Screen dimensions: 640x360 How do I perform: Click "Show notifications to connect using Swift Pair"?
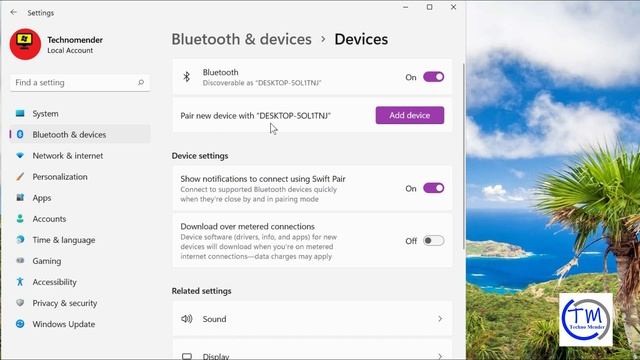click(263, 179)
